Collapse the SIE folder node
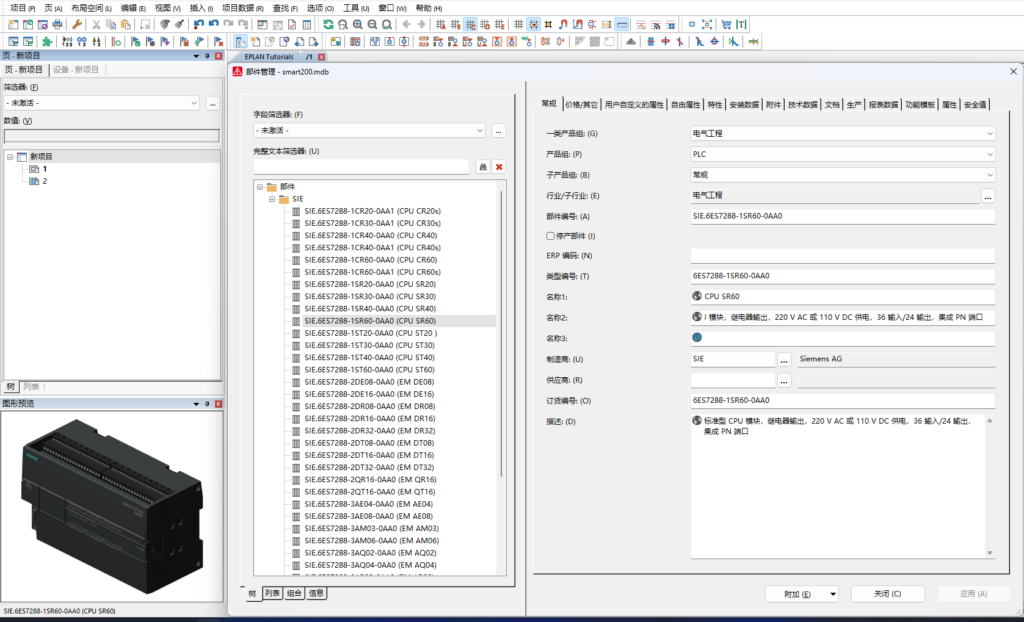Viewport: 1024px width, 622px height. coord(272,199)
